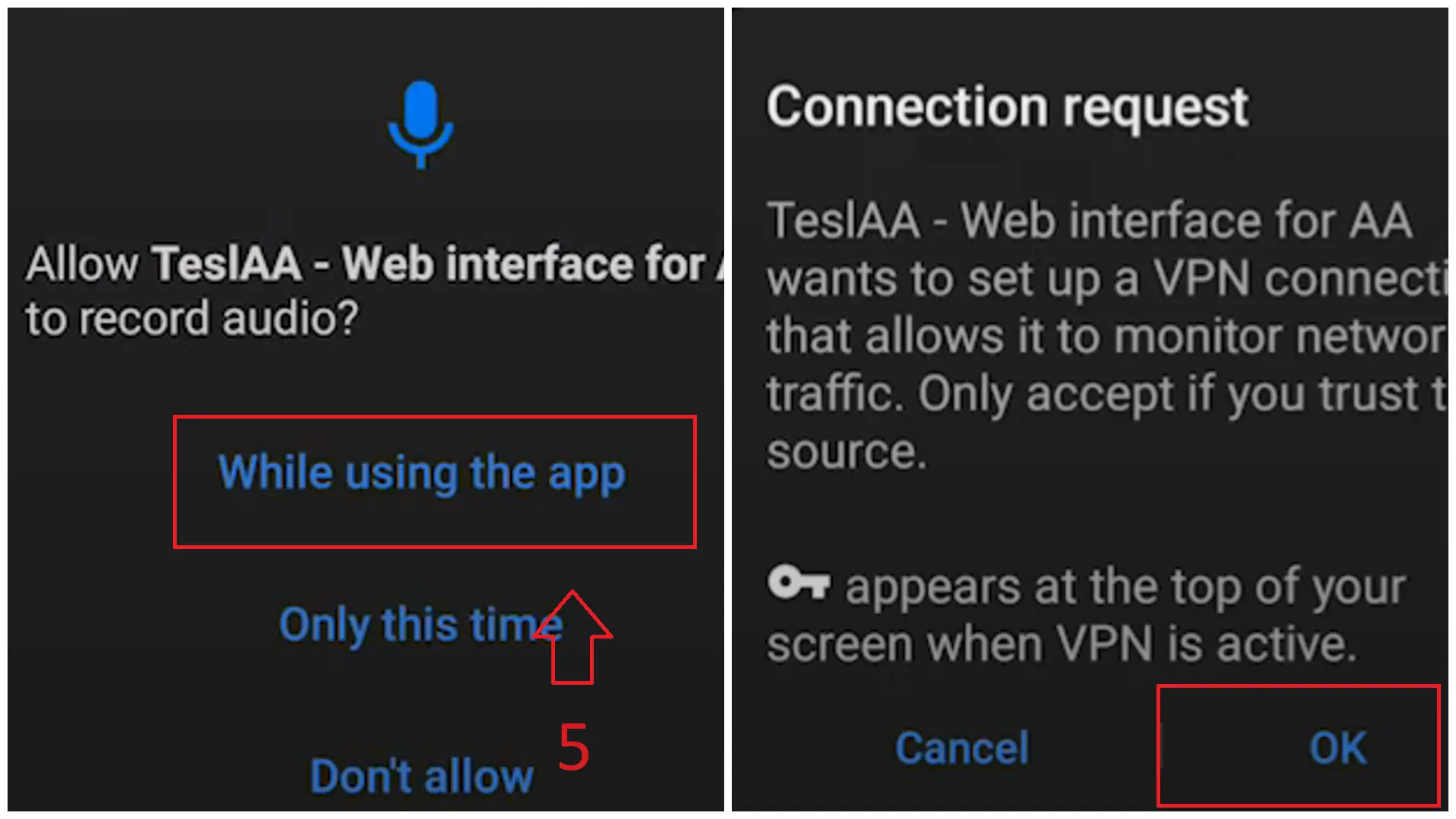This screenshot has width=1456, height=819.
Task: Click 'TeslAA - Web interface for AA' line
Action: tap(1089, 221)
